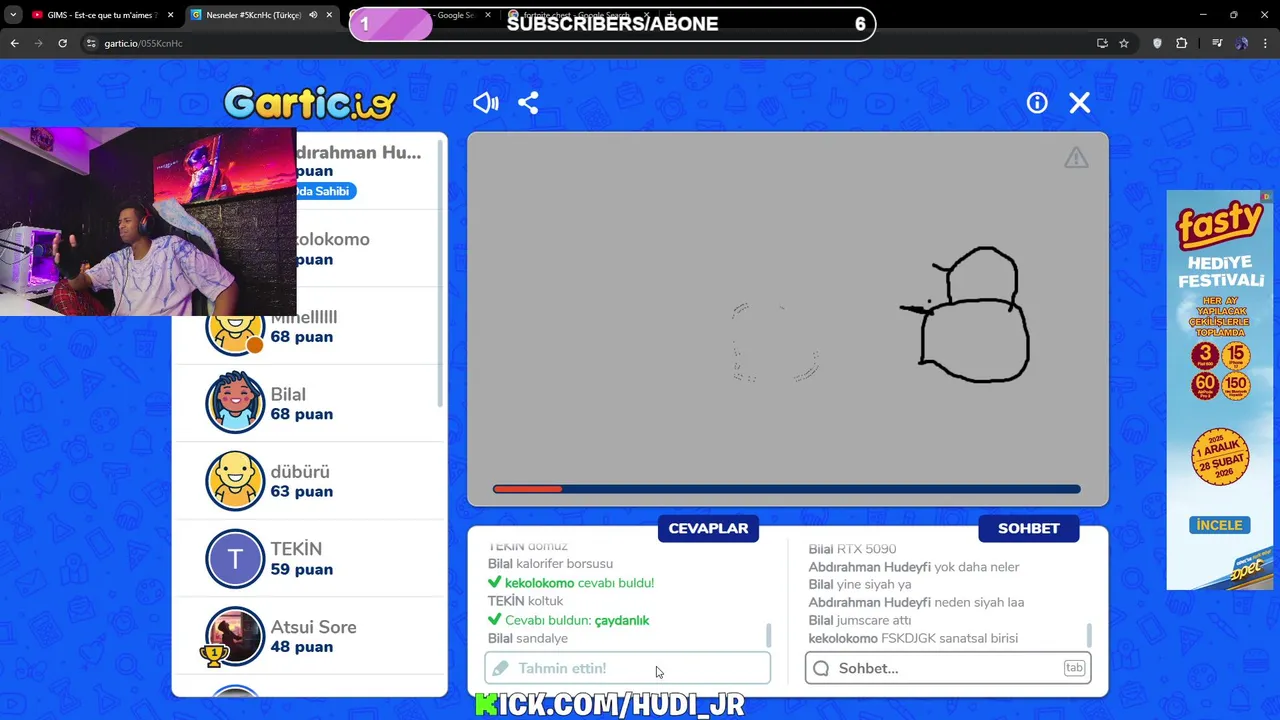Open the share room icon
Viewport: 1280px width, 720px height.
(x=528, y=103)
